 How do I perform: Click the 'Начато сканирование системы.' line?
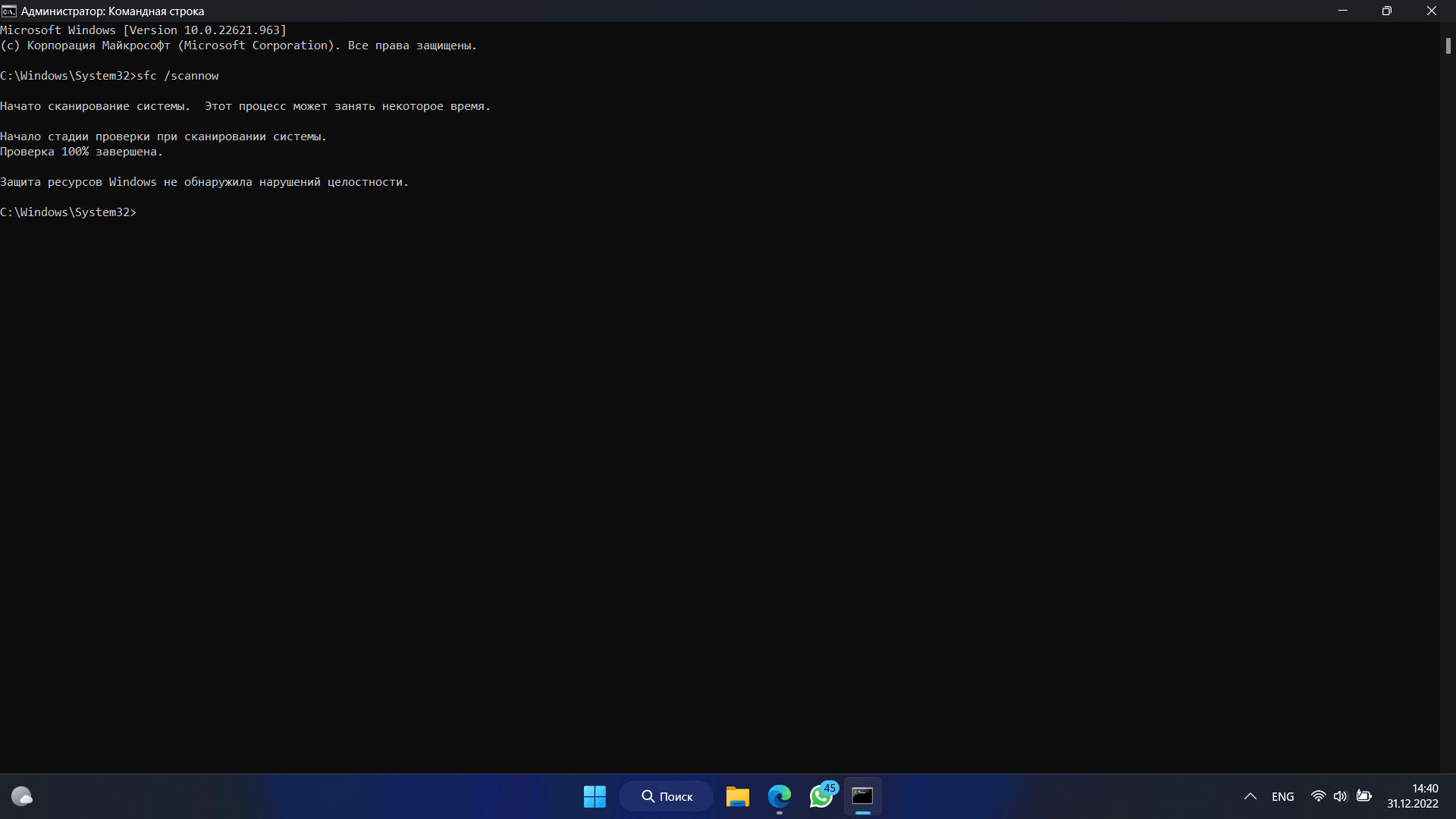pyautogui.click(x=245, y=106)
